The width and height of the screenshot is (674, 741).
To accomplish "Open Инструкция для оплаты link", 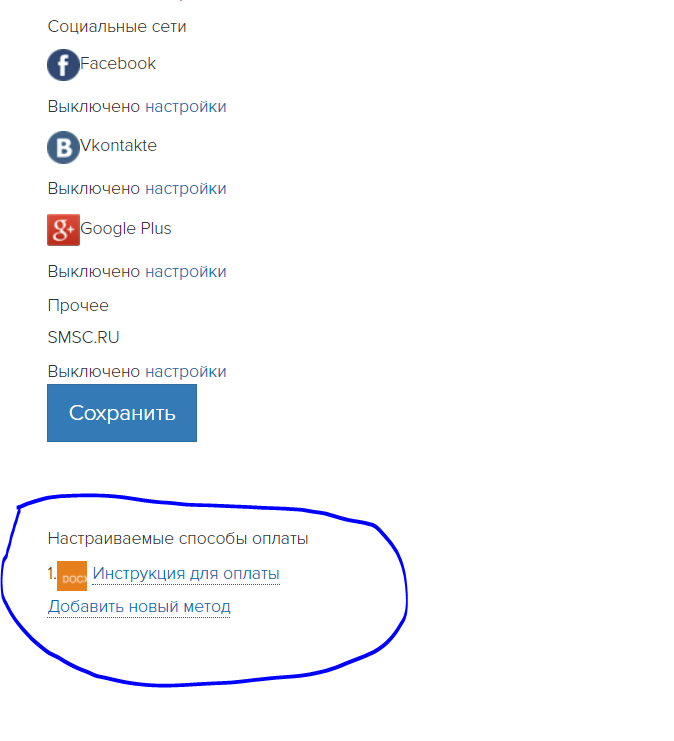I will click(186, 574).
